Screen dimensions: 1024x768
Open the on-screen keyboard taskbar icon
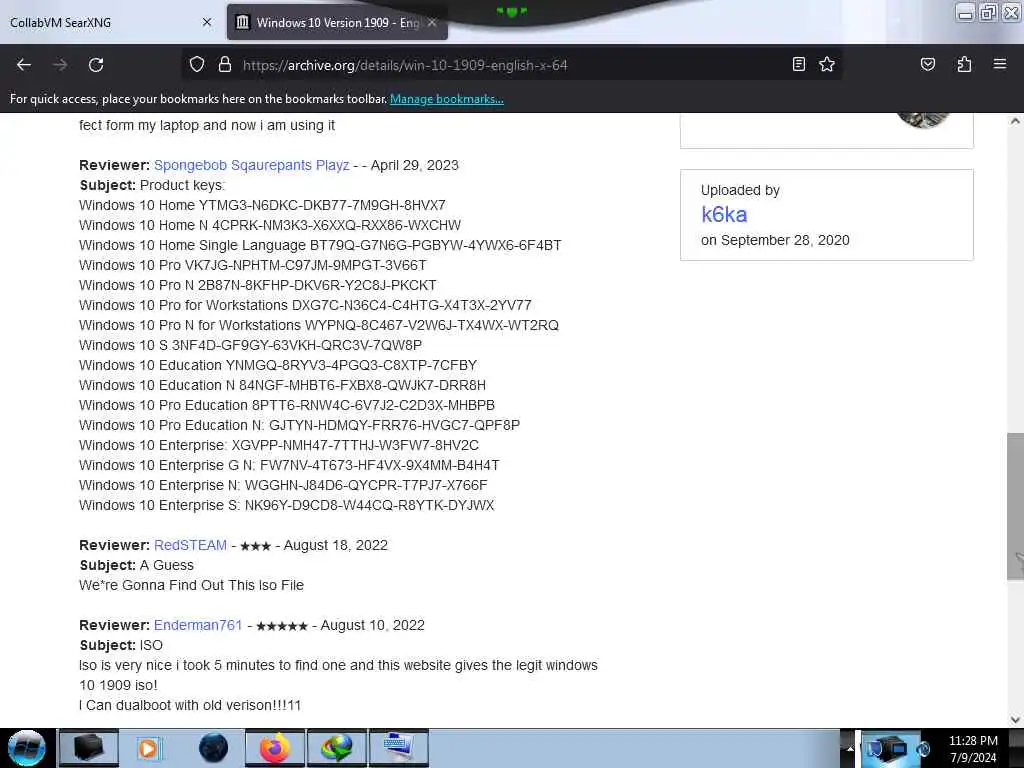[399, 748]
